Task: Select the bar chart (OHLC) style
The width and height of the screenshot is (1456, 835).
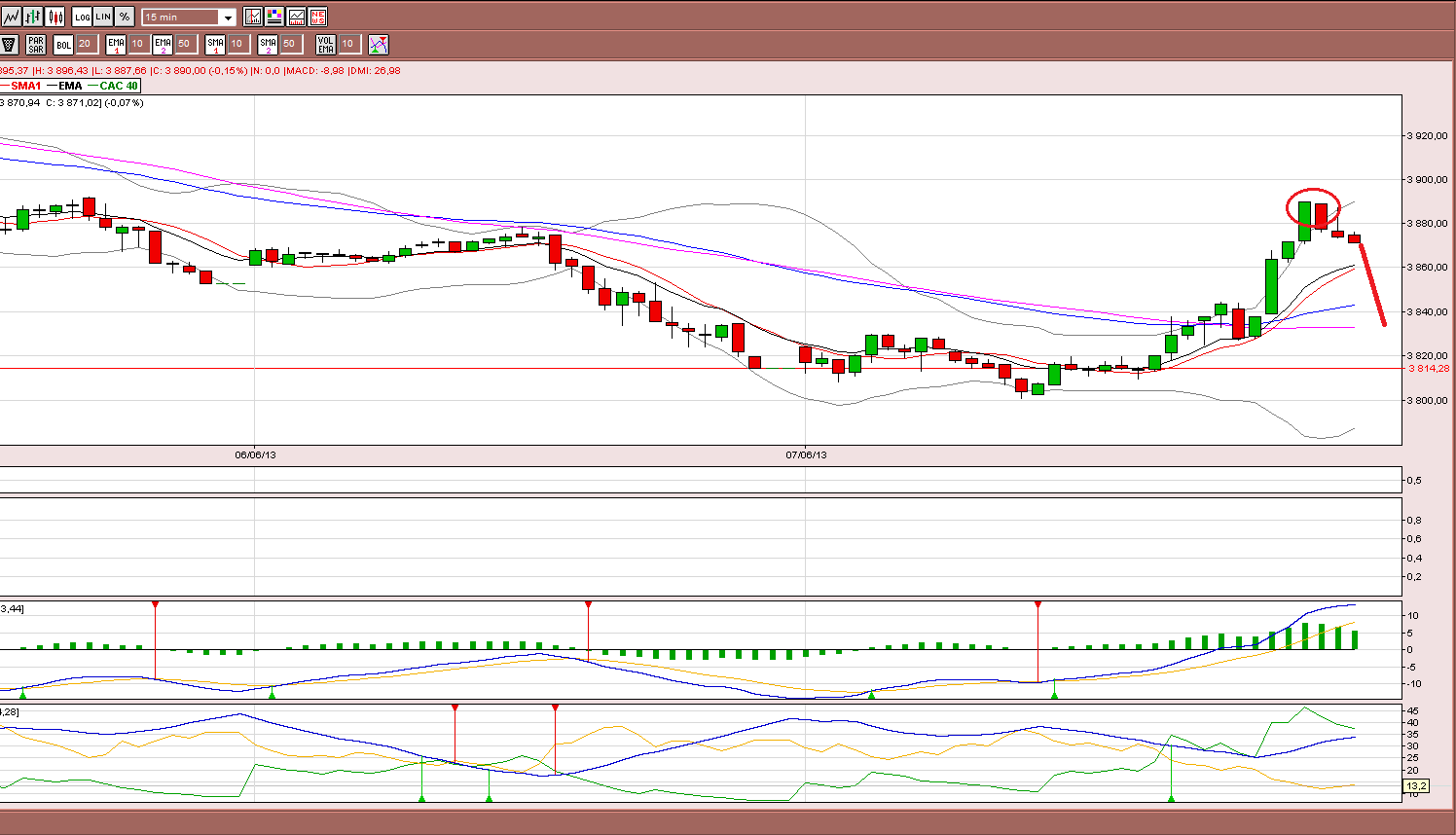Action: [33, 17]
